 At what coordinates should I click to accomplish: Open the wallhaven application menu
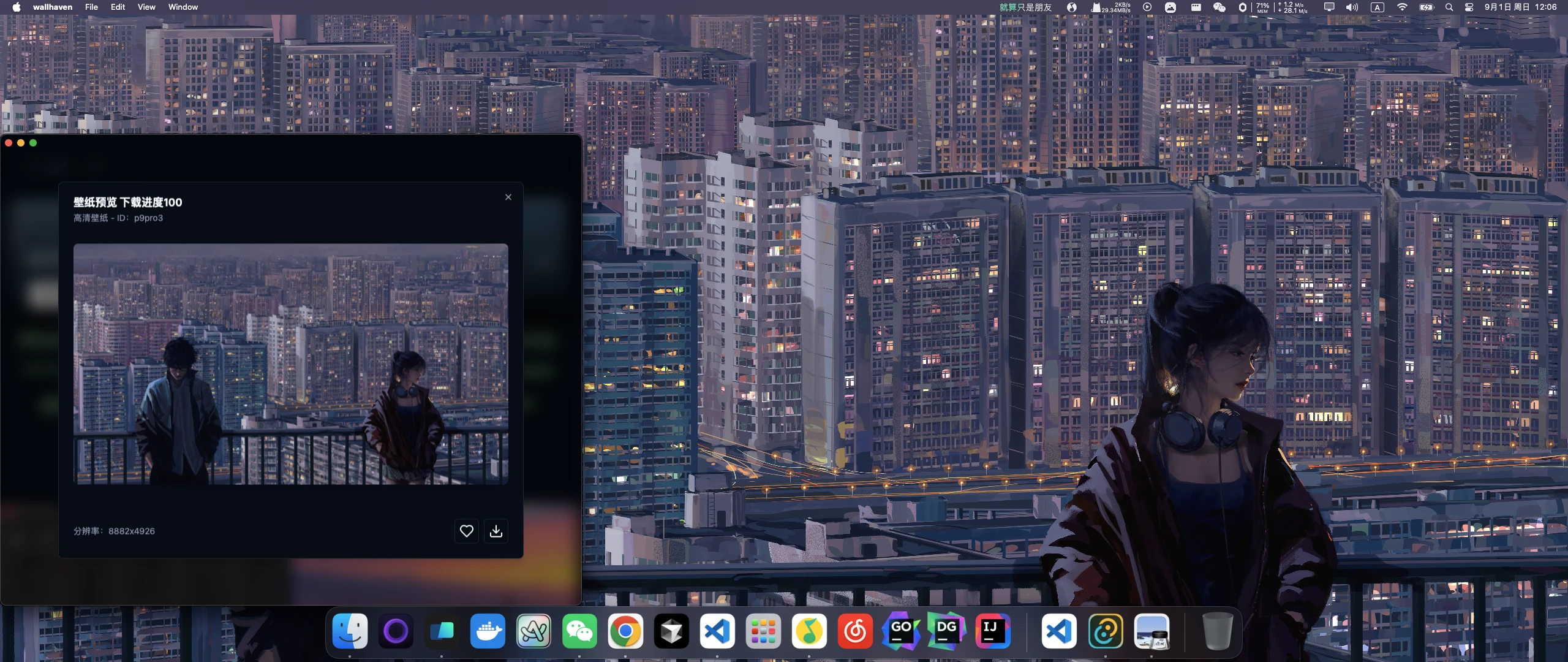point(53,7)
